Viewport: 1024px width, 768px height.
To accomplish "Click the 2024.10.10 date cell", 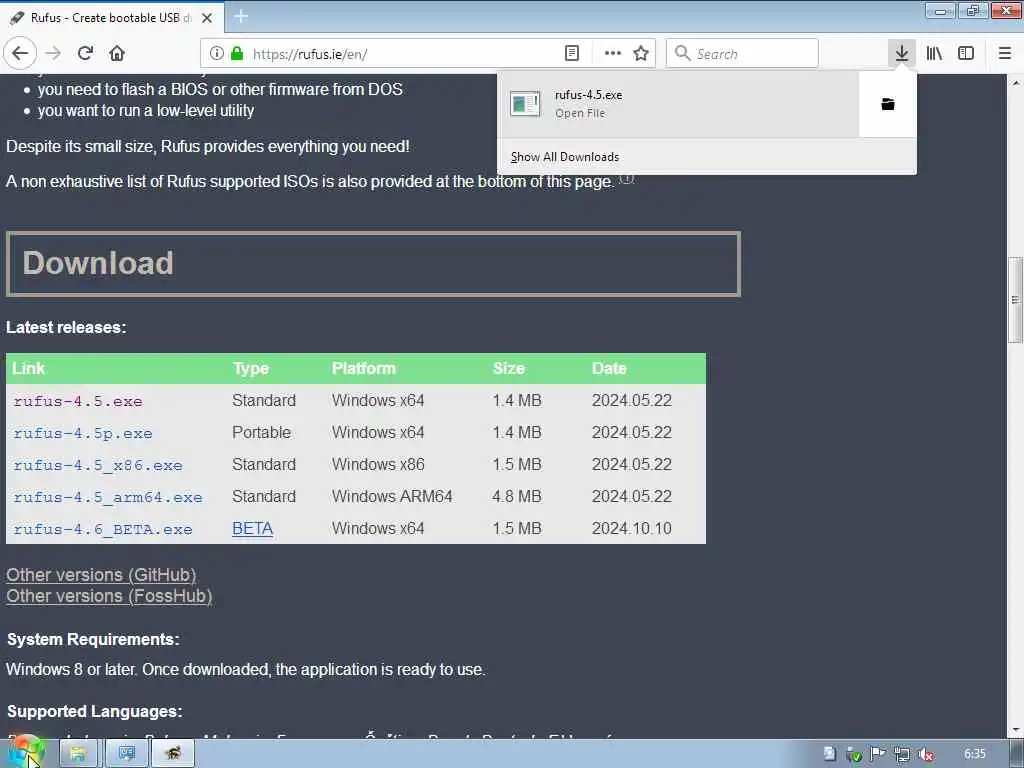I will (x=632, y=528).
